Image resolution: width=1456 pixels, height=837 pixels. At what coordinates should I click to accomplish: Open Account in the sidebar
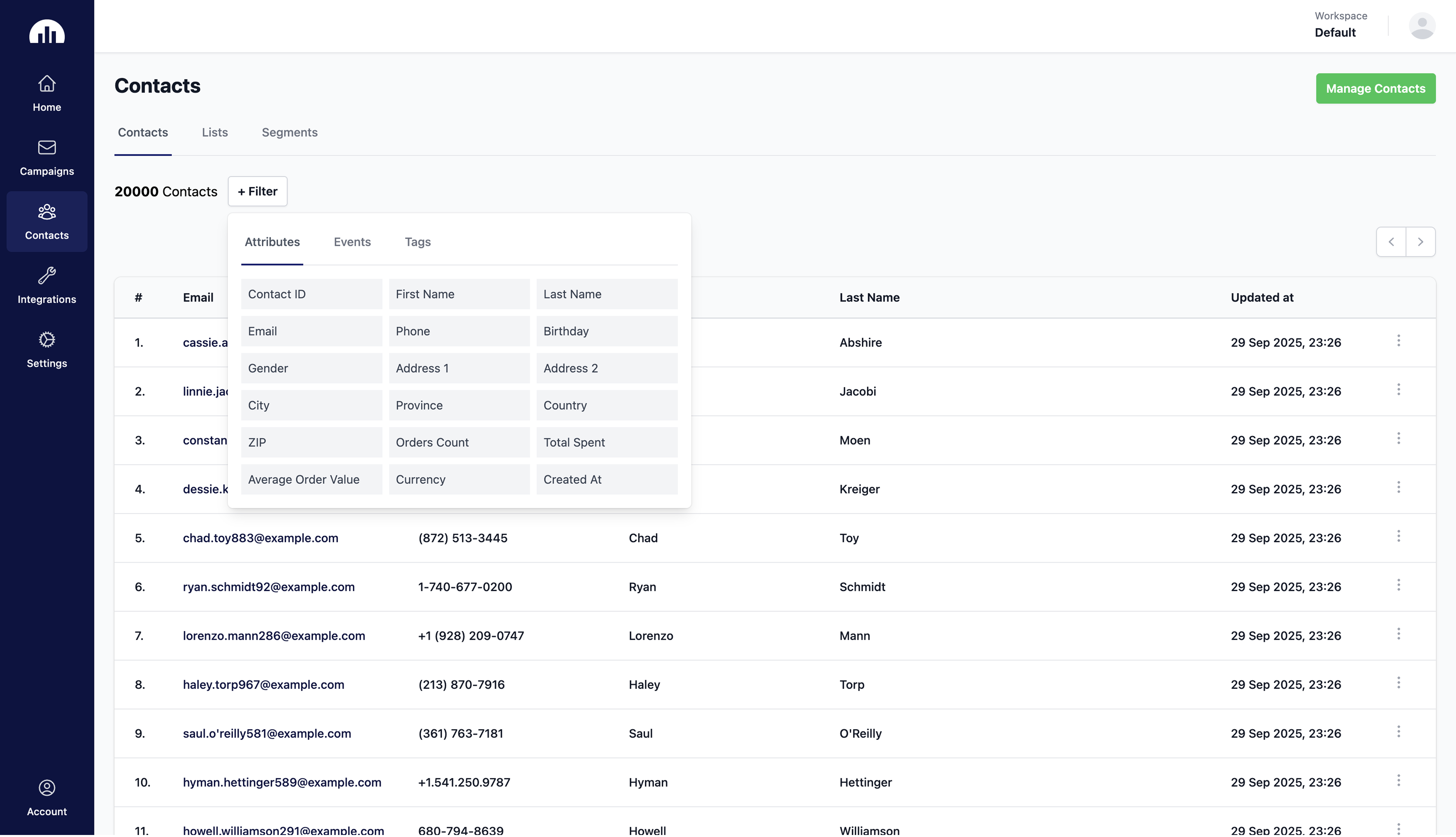[47, 797]
